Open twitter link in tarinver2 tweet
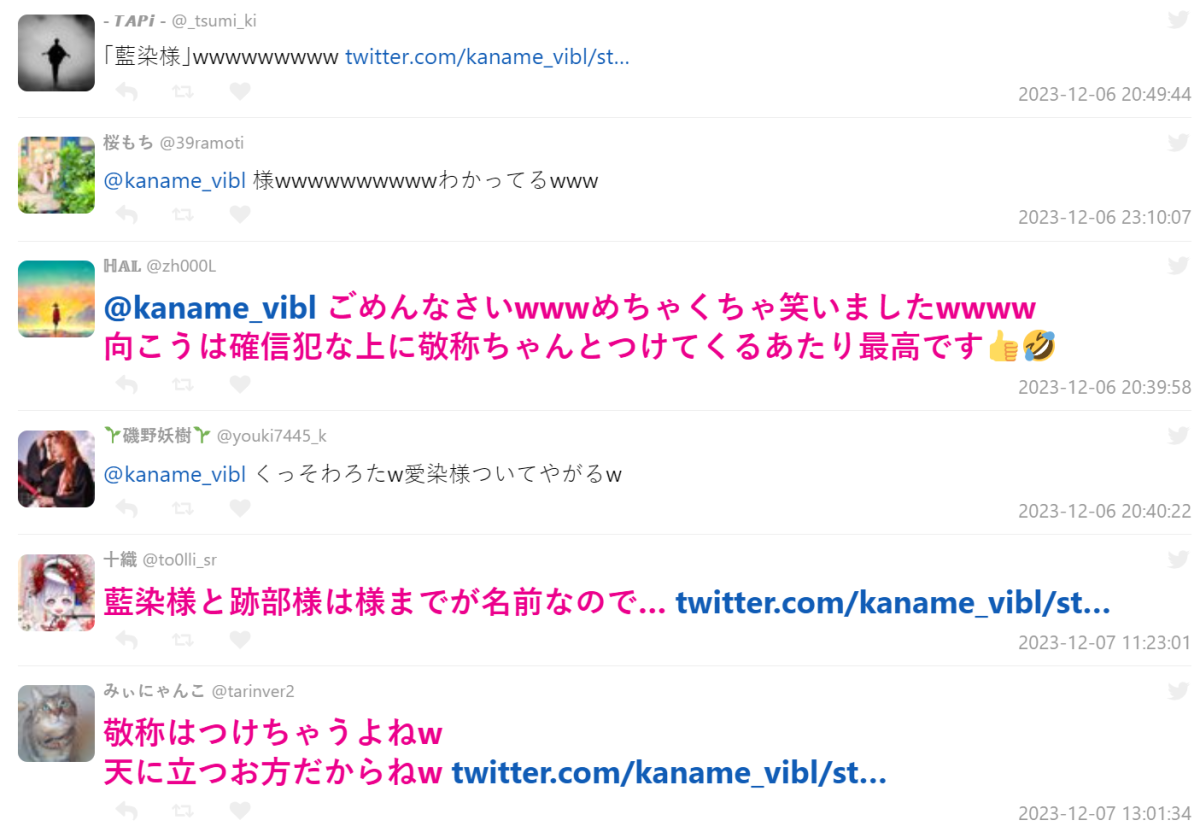The image size is (1200, 832). 669,773
